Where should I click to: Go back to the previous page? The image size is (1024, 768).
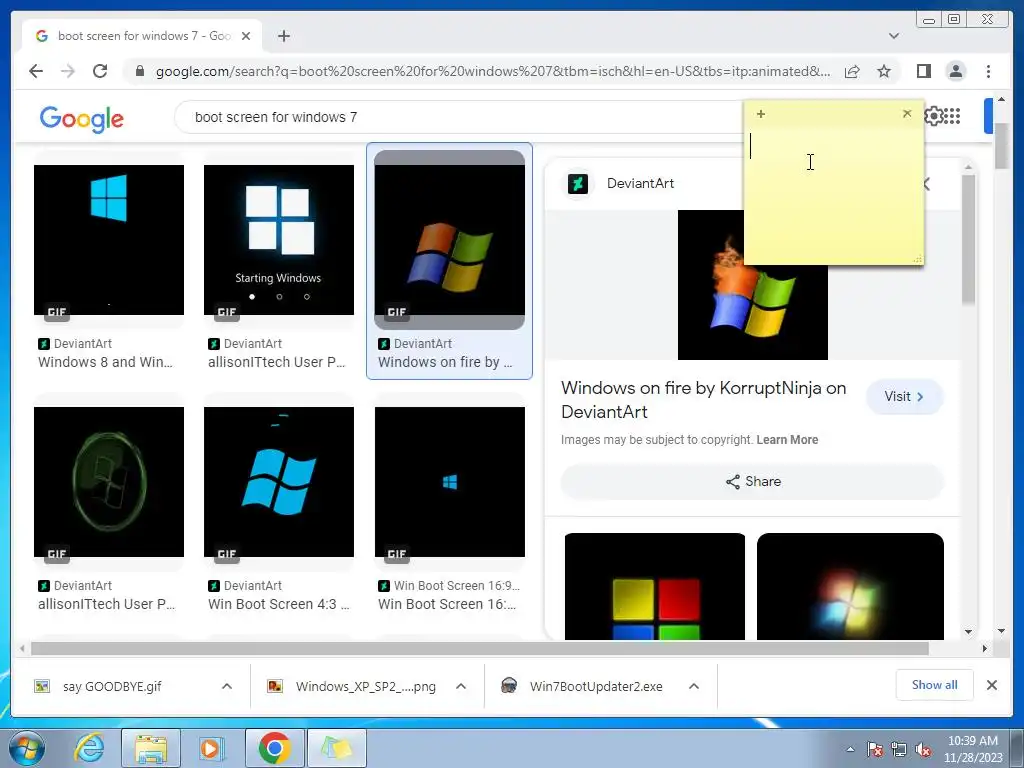tap(36, 71)
